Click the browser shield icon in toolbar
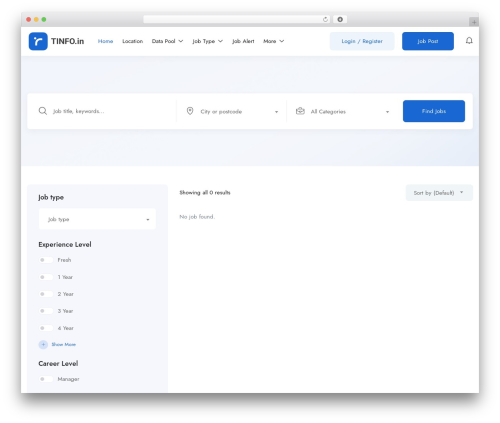Screen dimensions: 500x423 [340, 19]
